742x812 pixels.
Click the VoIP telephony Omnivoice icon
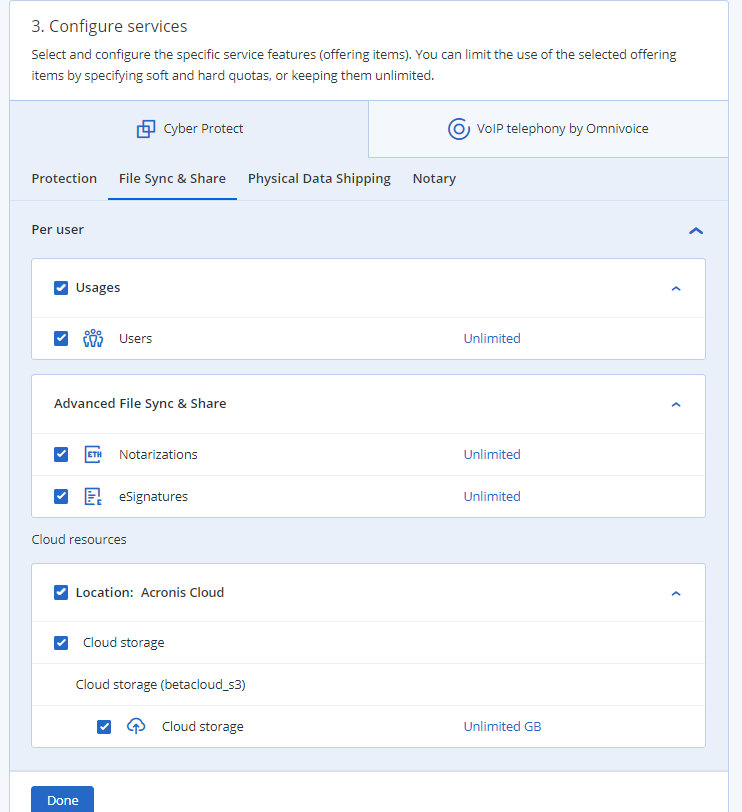click(458, 129)
